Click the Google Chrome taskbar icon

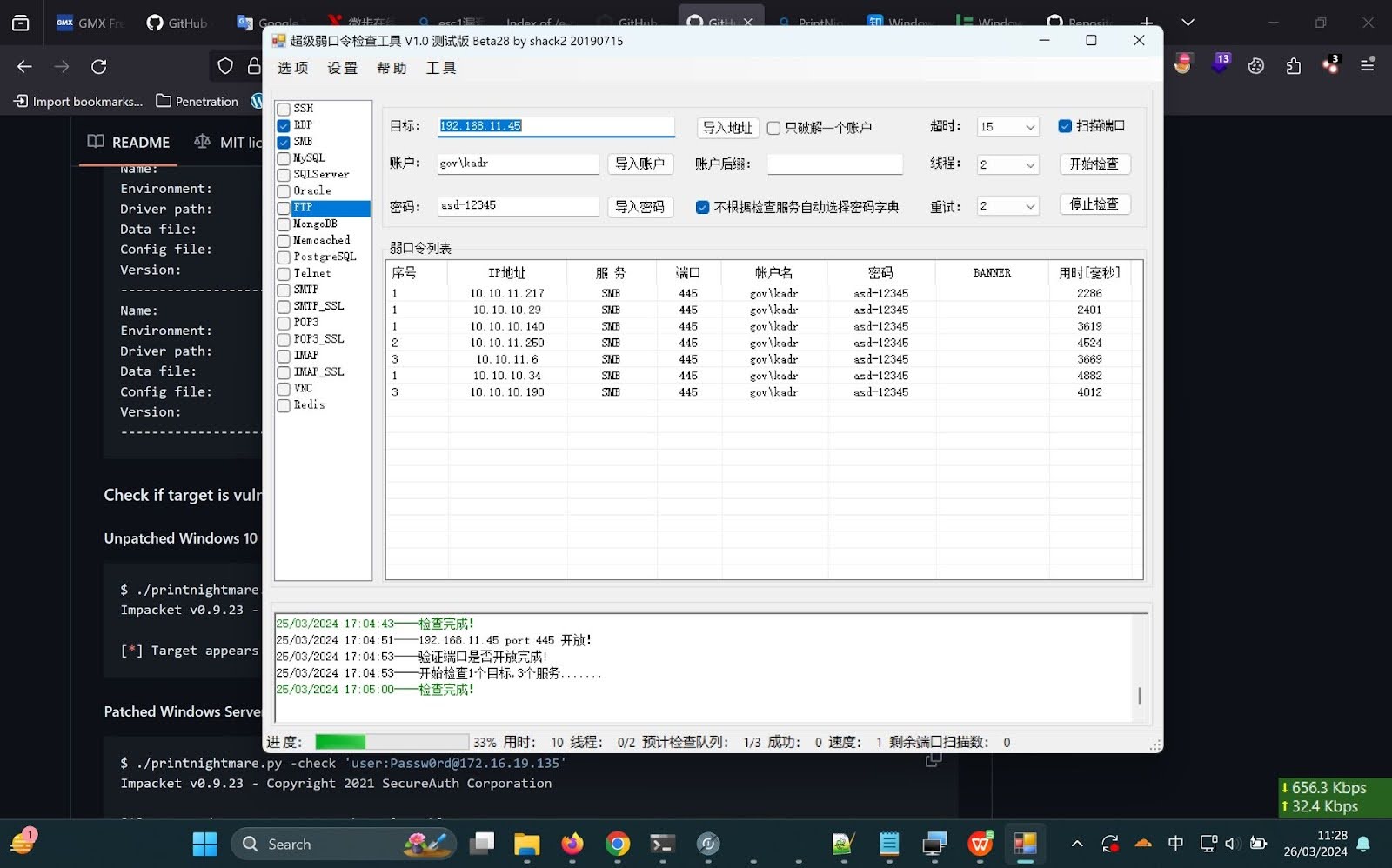point(617,844)
